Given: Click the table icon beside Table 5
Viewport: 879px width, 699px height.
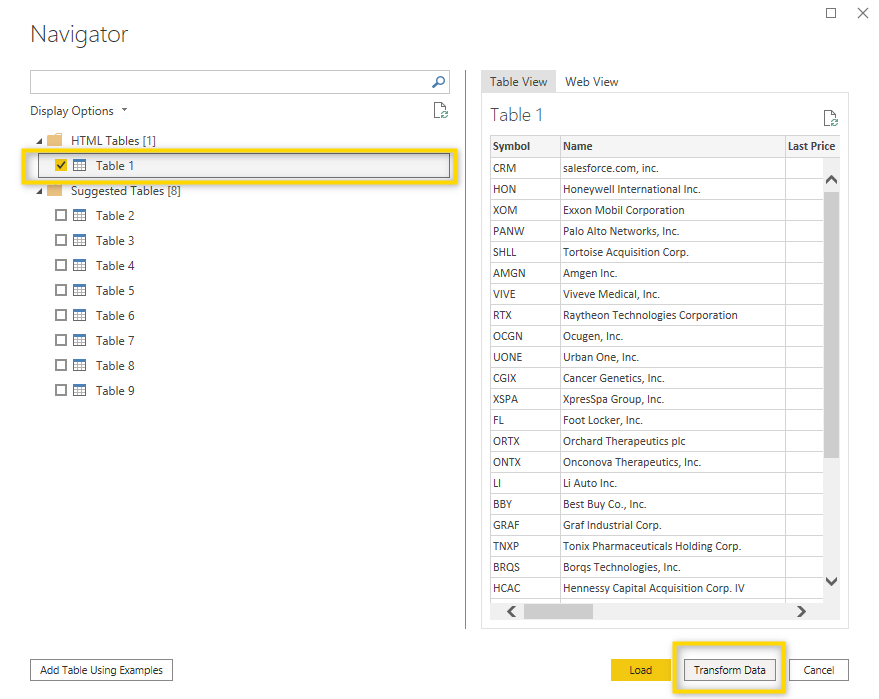Looking at the screenshot, I should [x=80, y=290].
